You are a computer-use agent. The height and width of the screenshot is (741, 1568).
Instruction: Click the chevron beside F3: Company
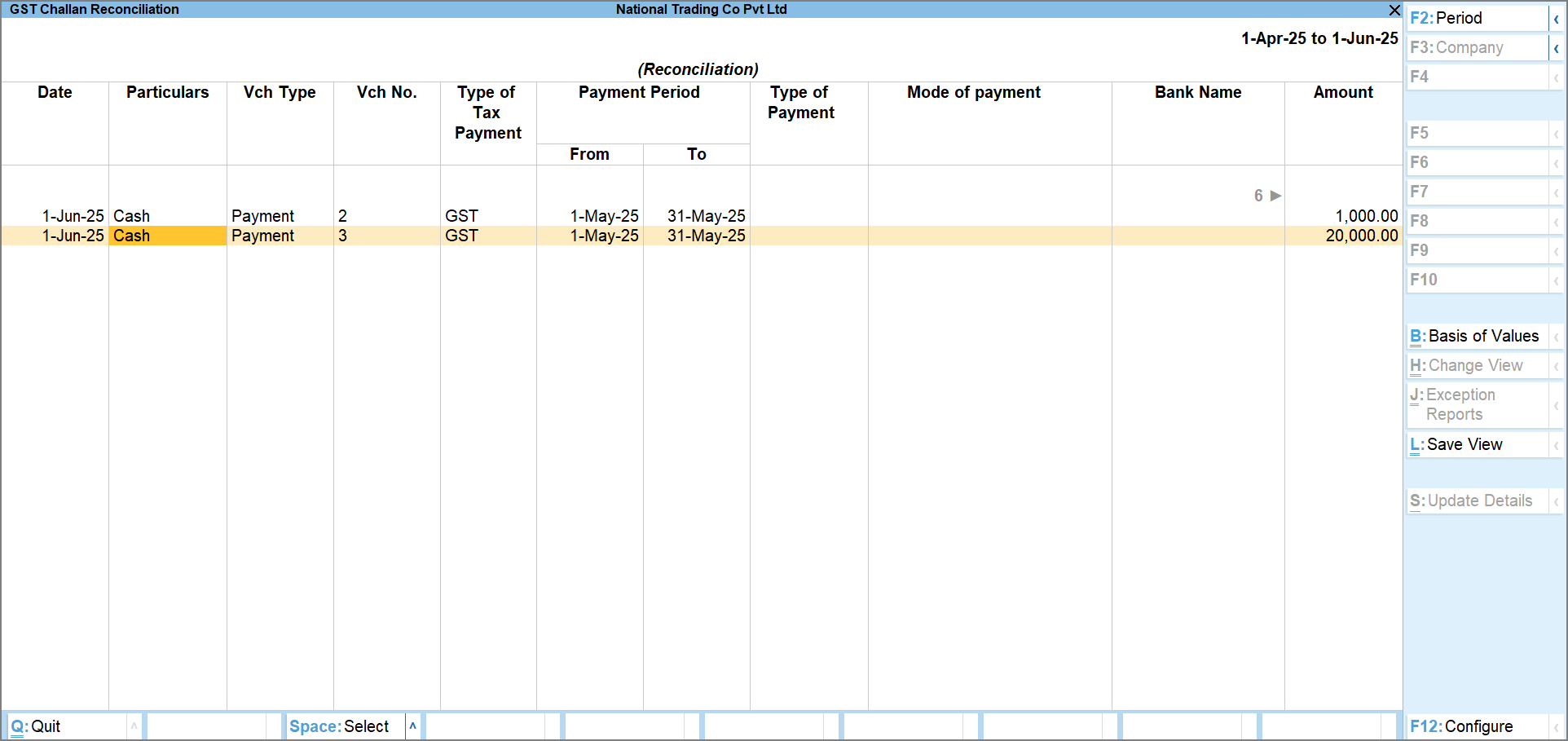1556,48
